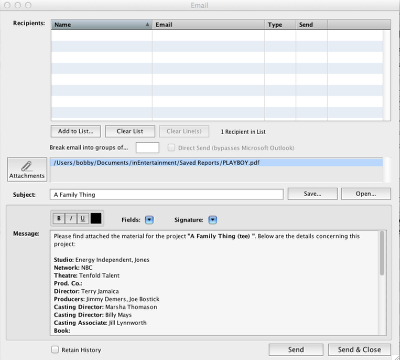Open the black text color swatch
400x360 pixels.
(96, 219)
